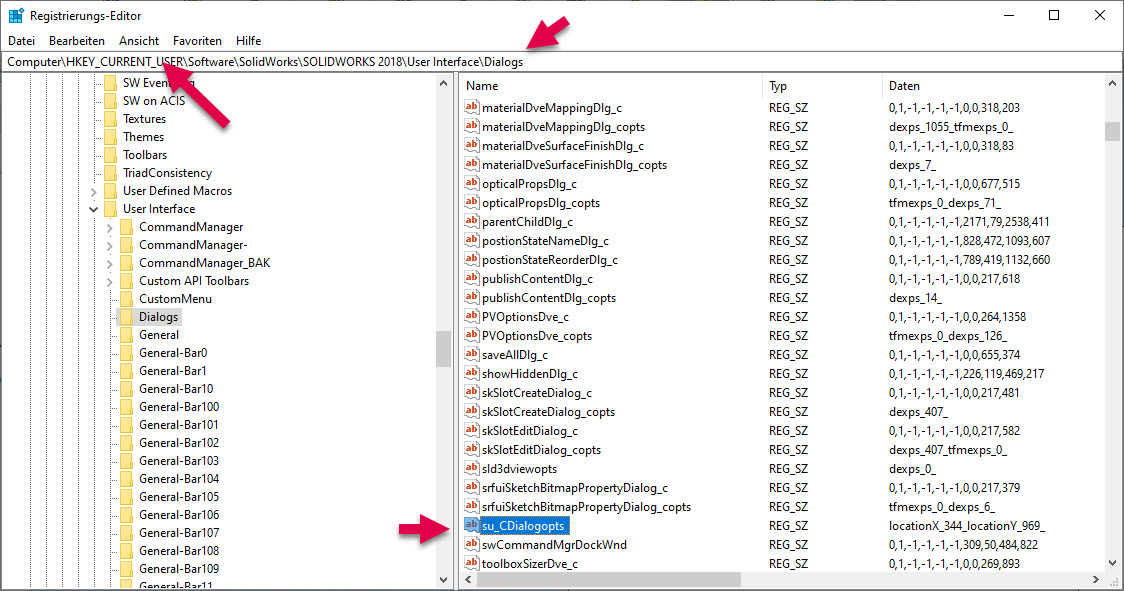Open the Hilfe menu
Screen dimensions: 1124x591
(x=249, y=41)
